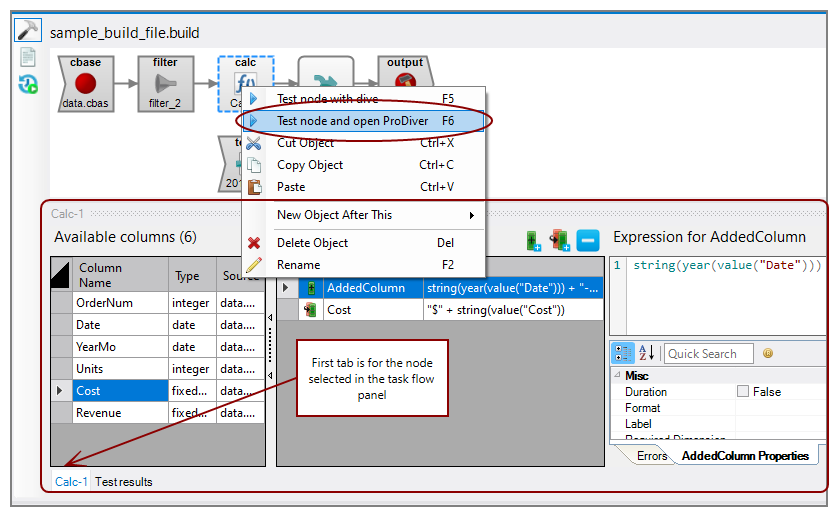
Task: Switch properties to categorized view
Action: point(624,353)
